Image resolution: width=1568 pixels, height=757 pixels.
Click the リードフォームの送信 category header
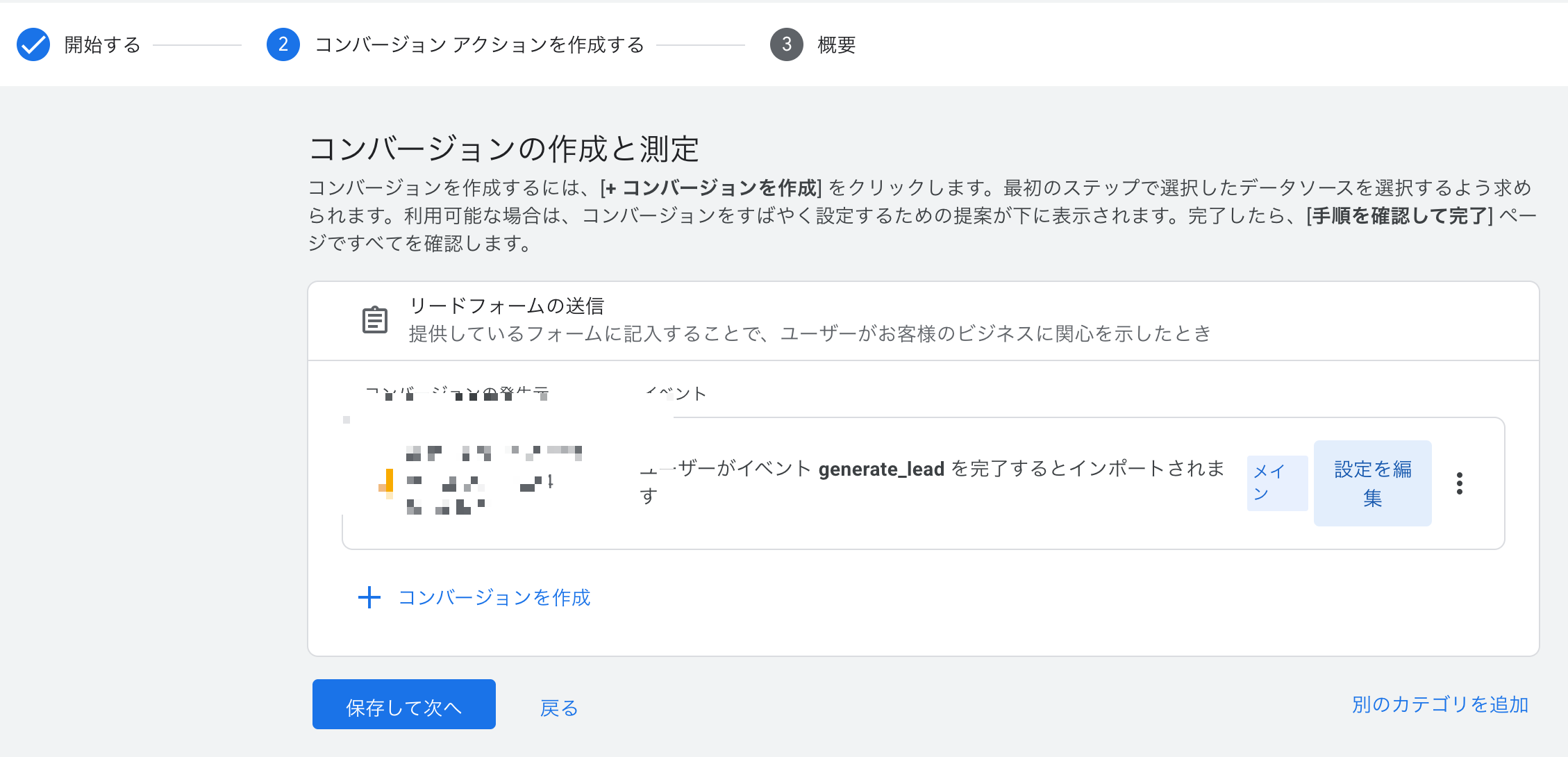(x=507, y=306)
